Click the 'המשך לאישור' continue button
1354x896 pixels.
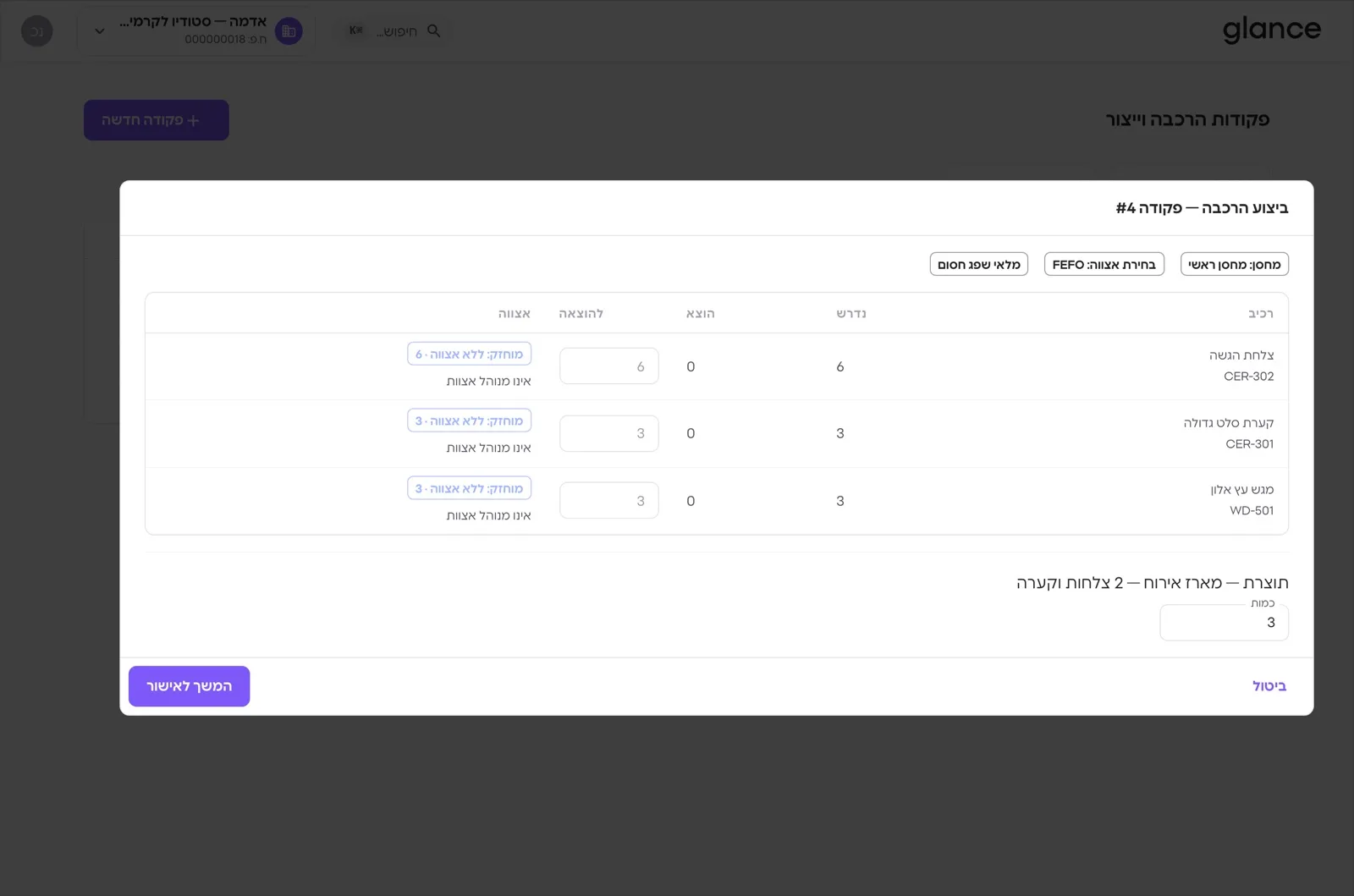[189, 686]
